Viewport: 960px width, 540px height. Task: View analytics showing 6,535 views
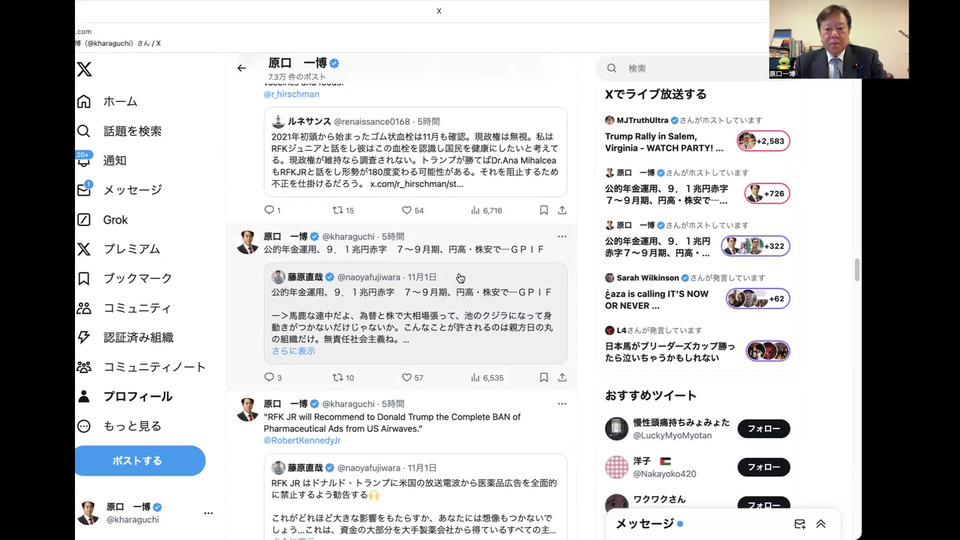click(x=487, y=377)
